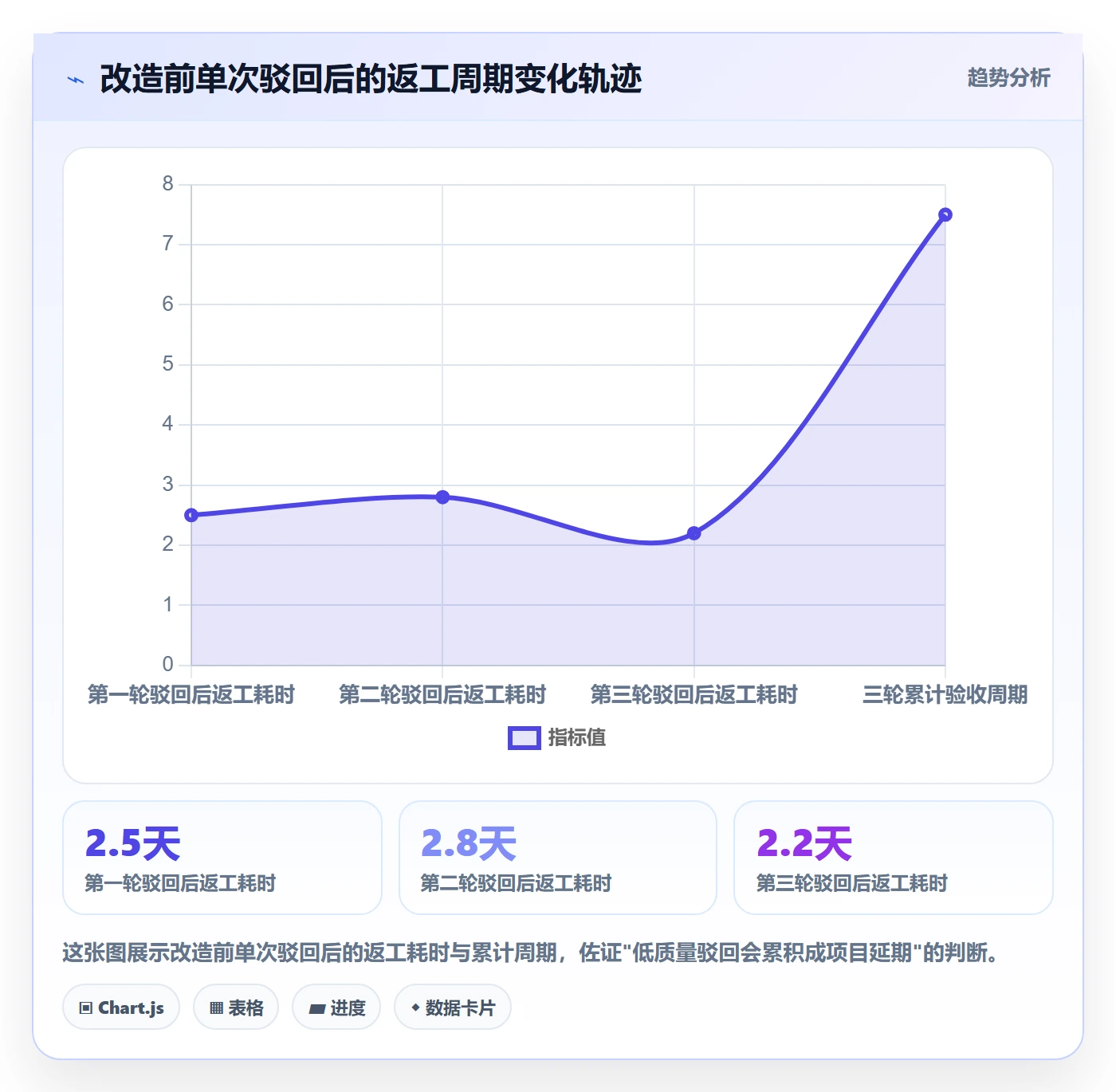This screenshot has width=1116, height=1092.
Task: Select data point for 第二轮驳回后返工耗时
Action: 442,497
